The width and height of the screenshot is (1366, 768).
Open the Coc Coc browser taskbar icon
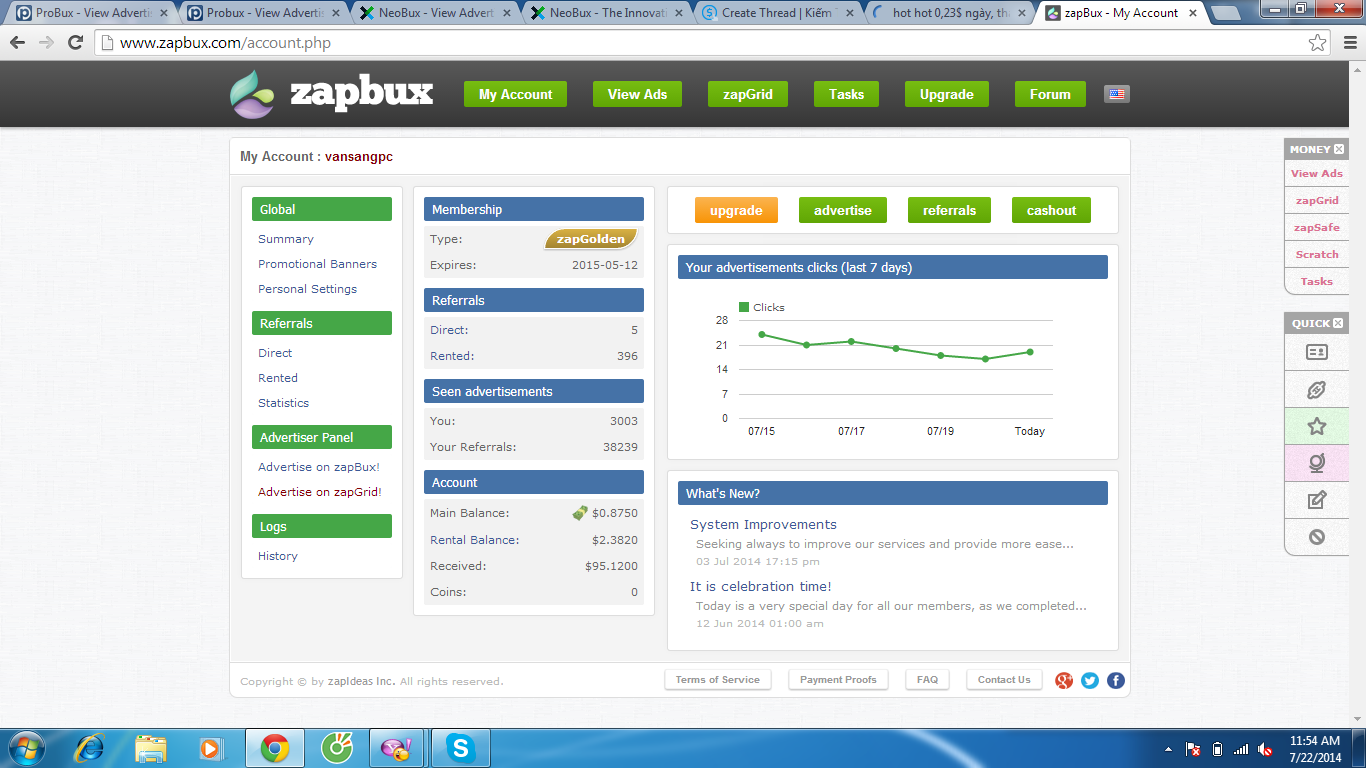335,747
